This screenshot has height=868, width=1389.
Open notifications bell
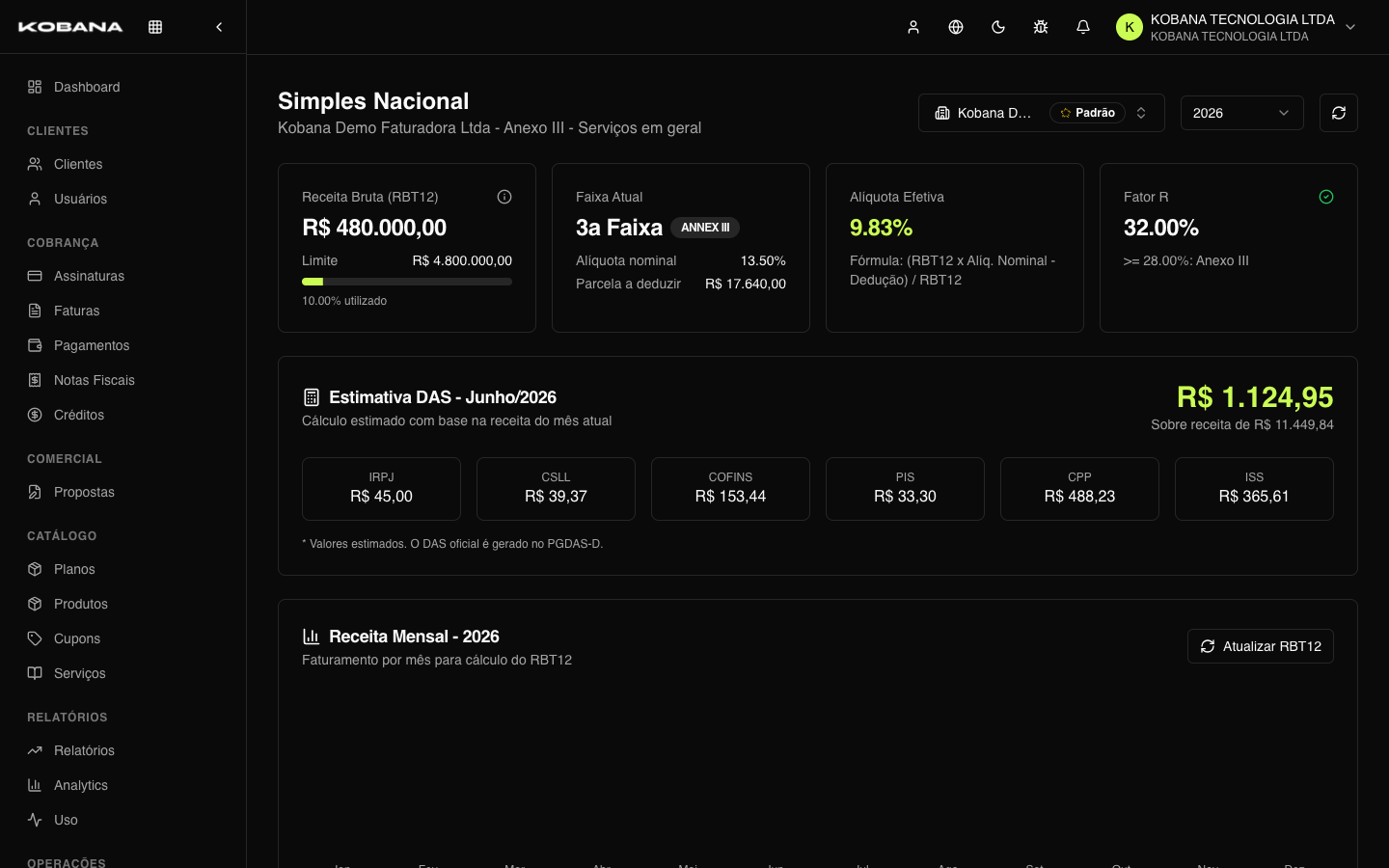[1083, 27]
